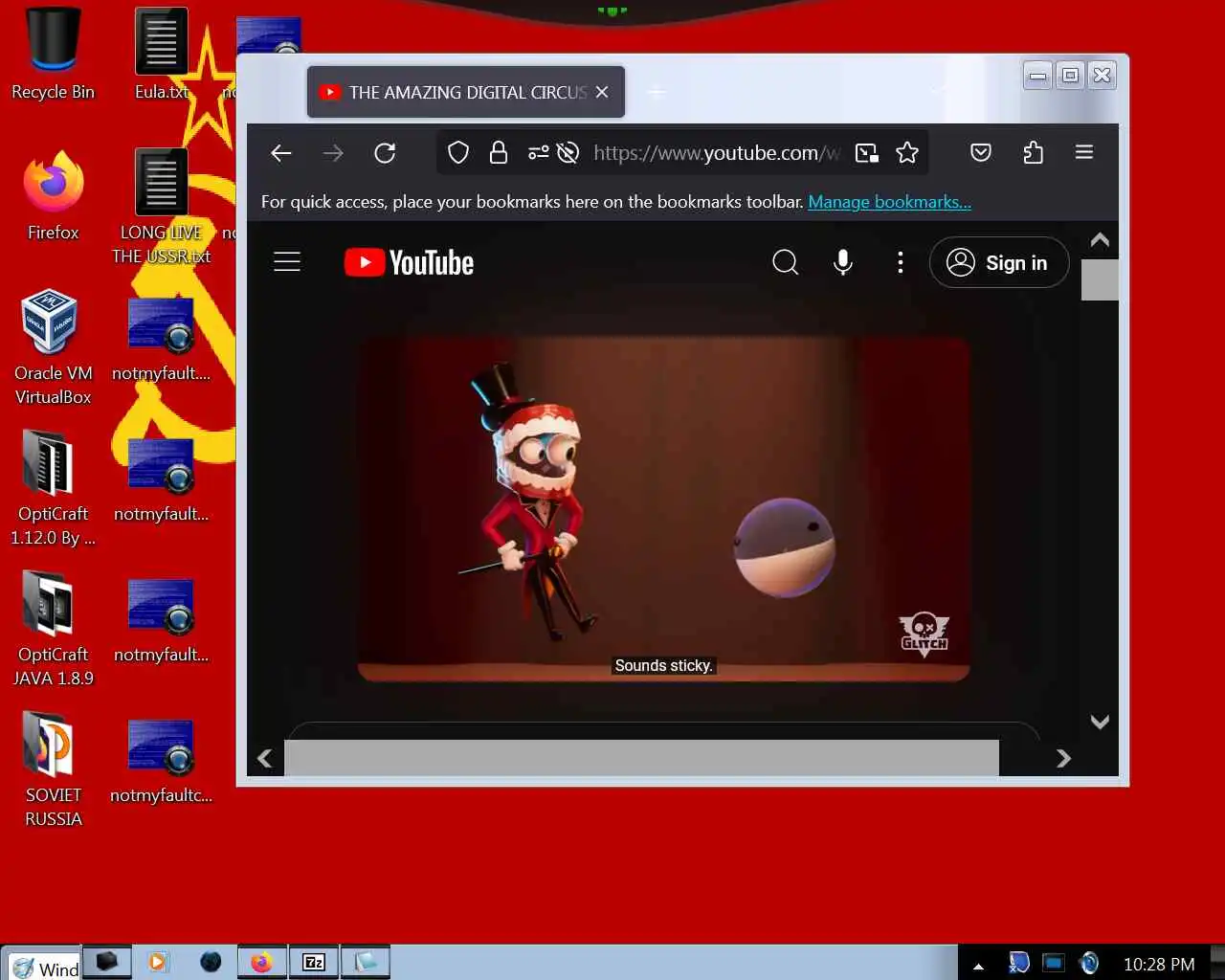Switch to Firefox on the taskbar
This screenshot has width=1225, height=980.
coord(262,962)
